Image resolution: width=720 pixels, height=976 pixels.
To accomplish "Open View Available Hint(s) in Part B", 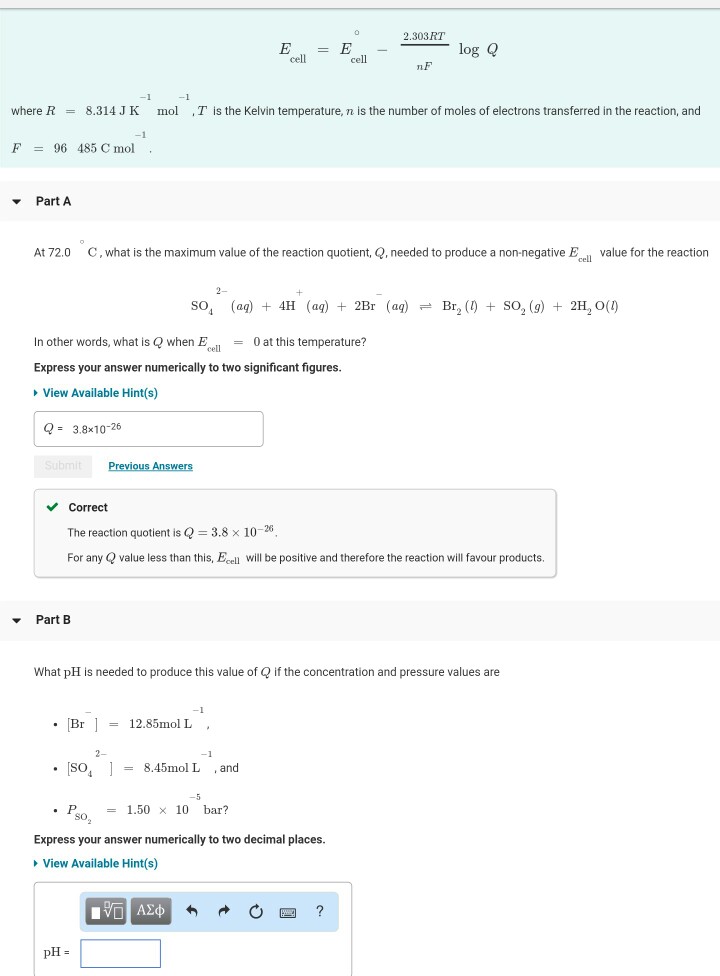I will pyautogui.click(x=100, y=862).
